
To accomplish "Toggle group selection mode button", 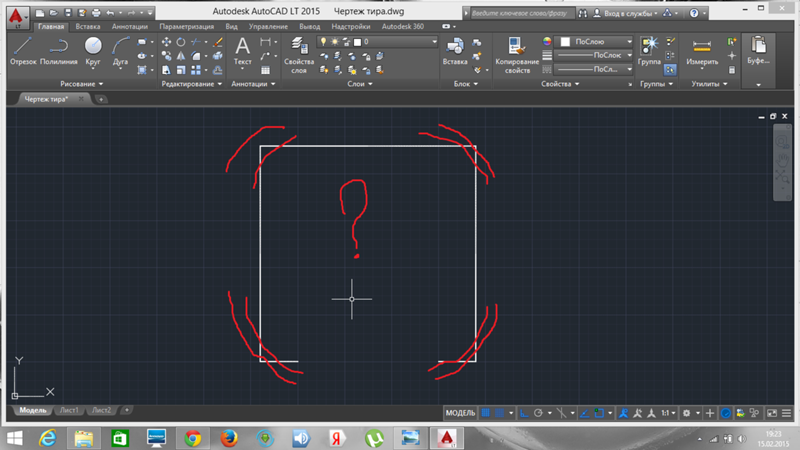I will pyautogui.click(x=670, y=70).
